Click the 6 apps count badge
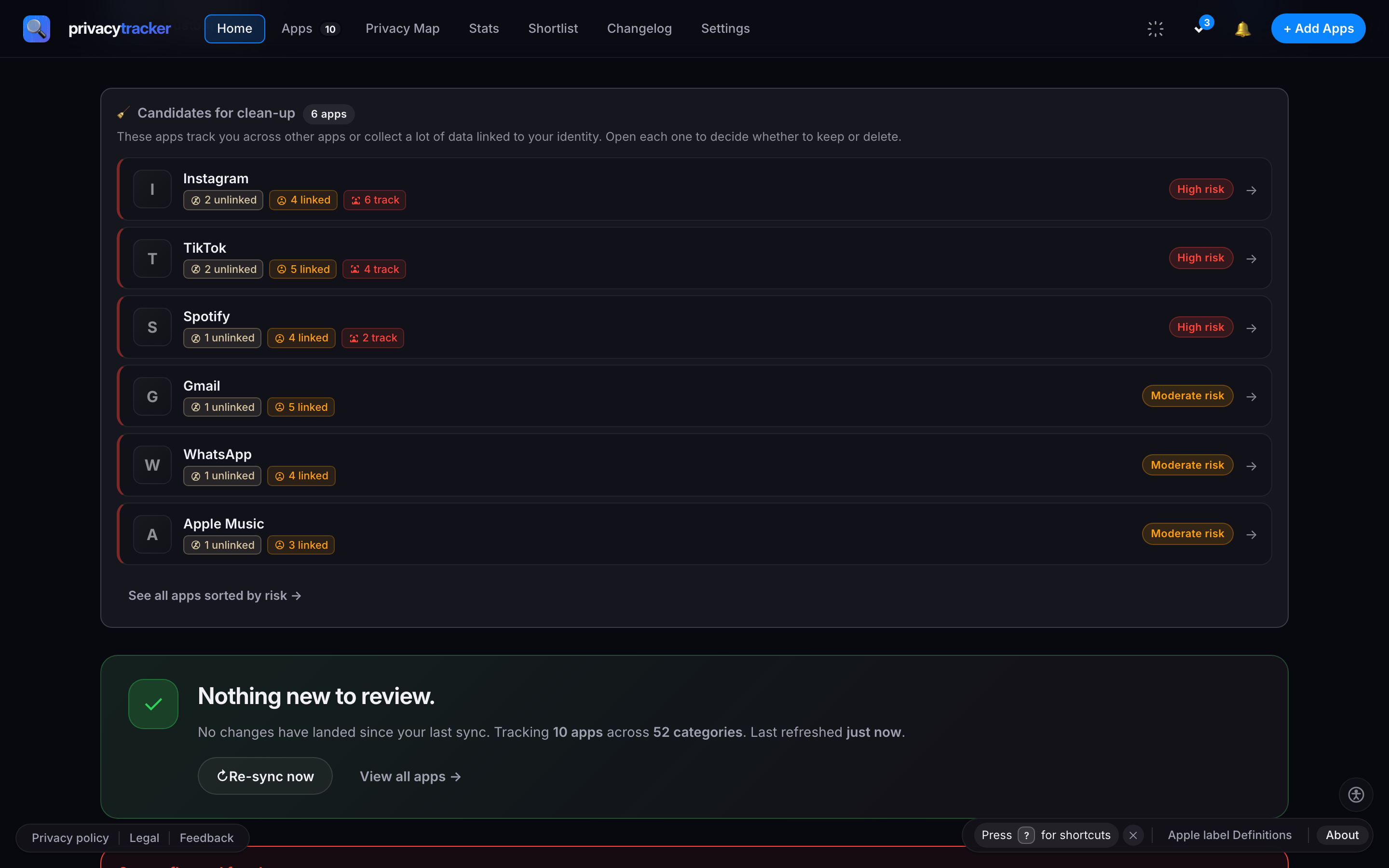The image size is (1389, 868). pos(329,114)
